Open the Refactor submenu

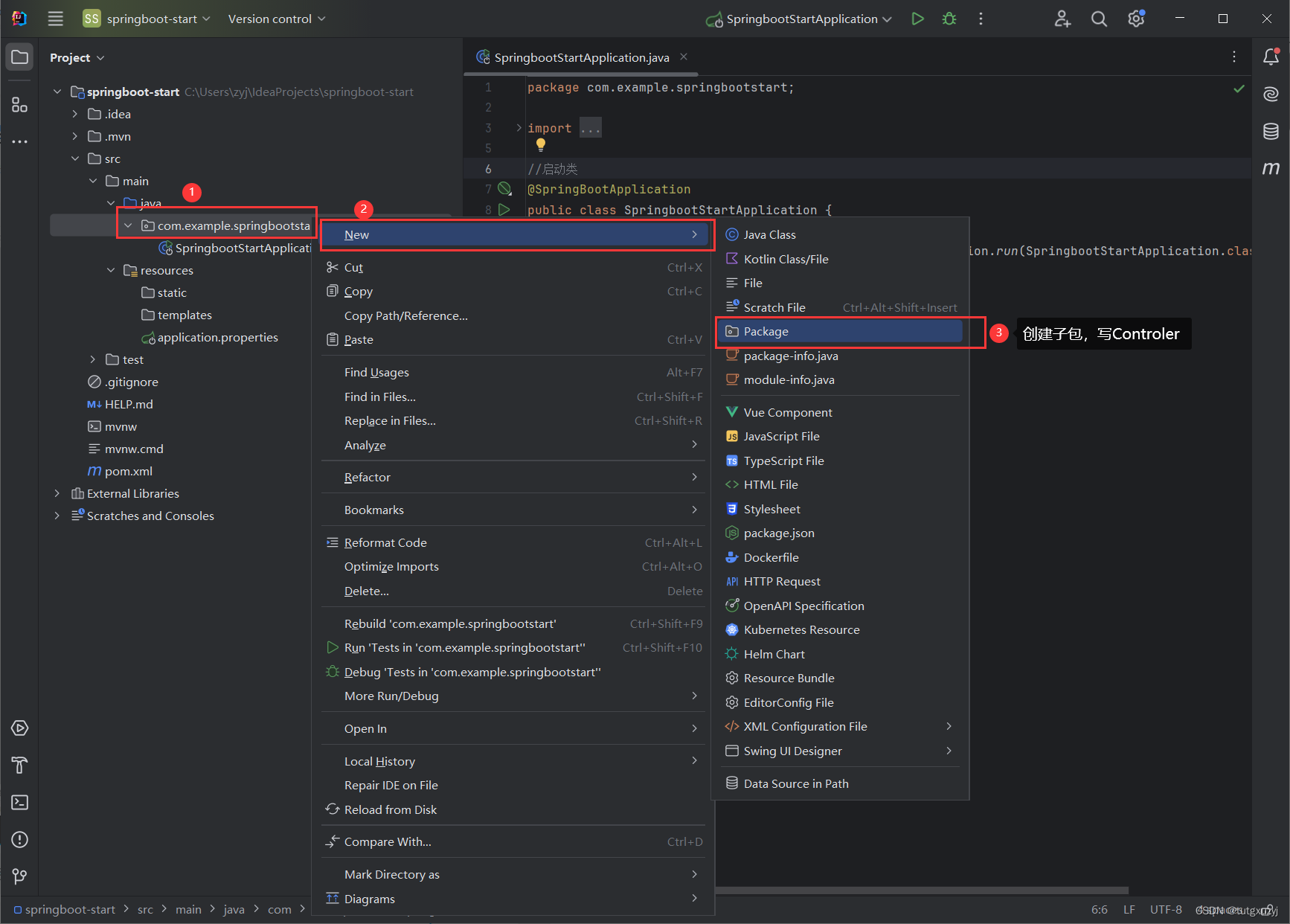(x=514, y=477)
